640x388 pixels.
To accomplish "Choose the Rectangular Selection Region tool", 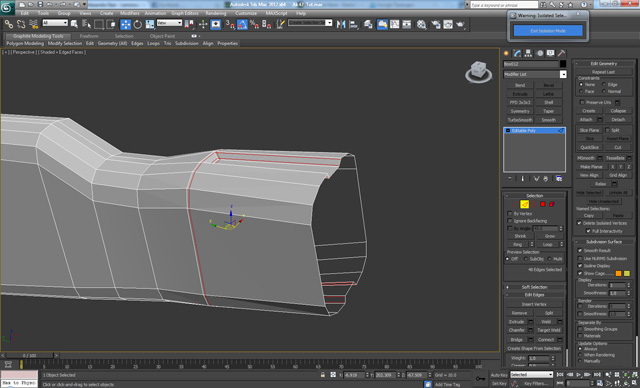I will pos(99,24).
